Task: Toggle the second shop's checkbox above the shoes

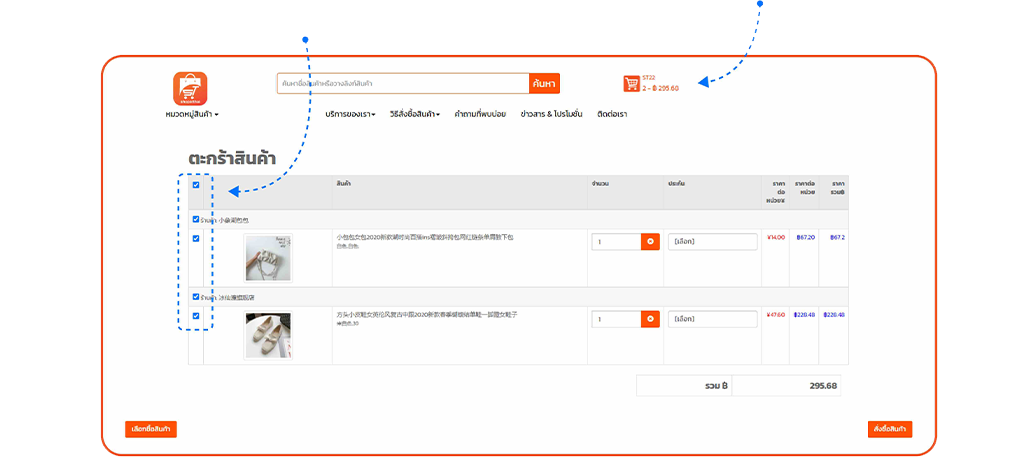Action: [195, 297]
